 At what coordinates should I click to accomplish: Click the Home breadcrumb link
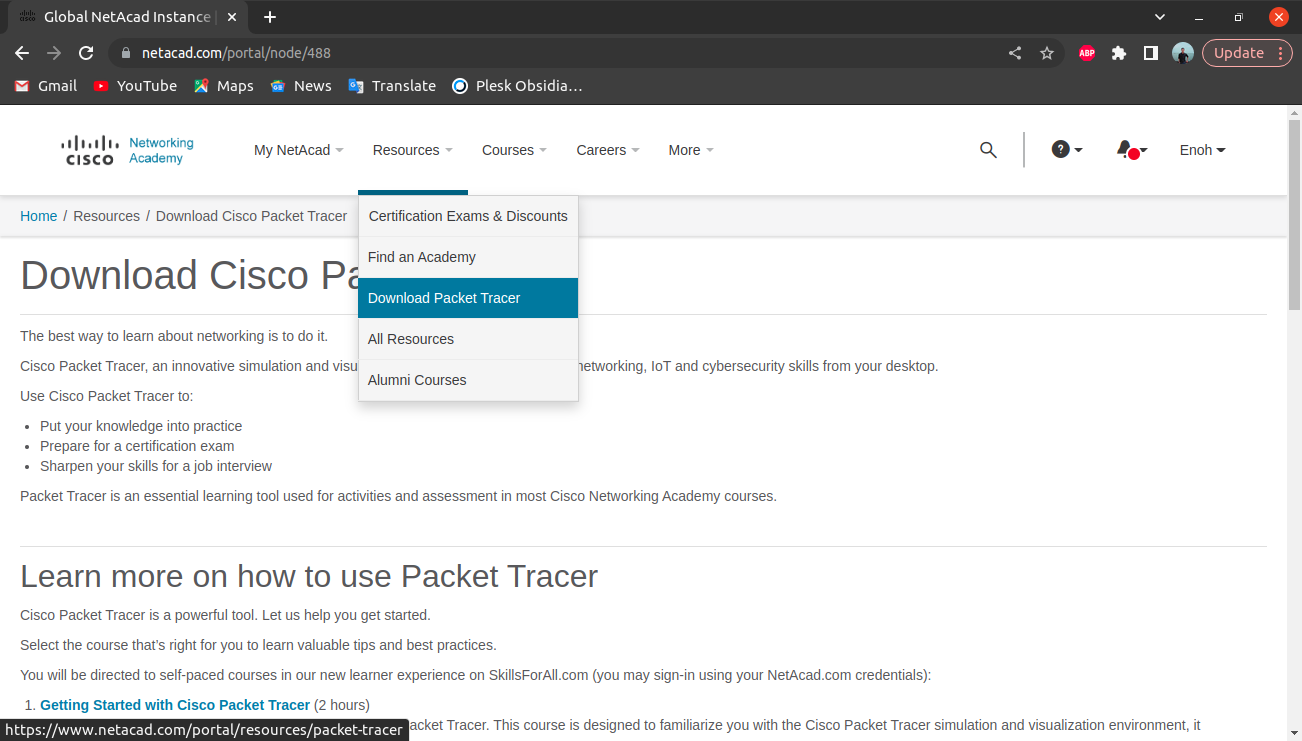[39, 216]
